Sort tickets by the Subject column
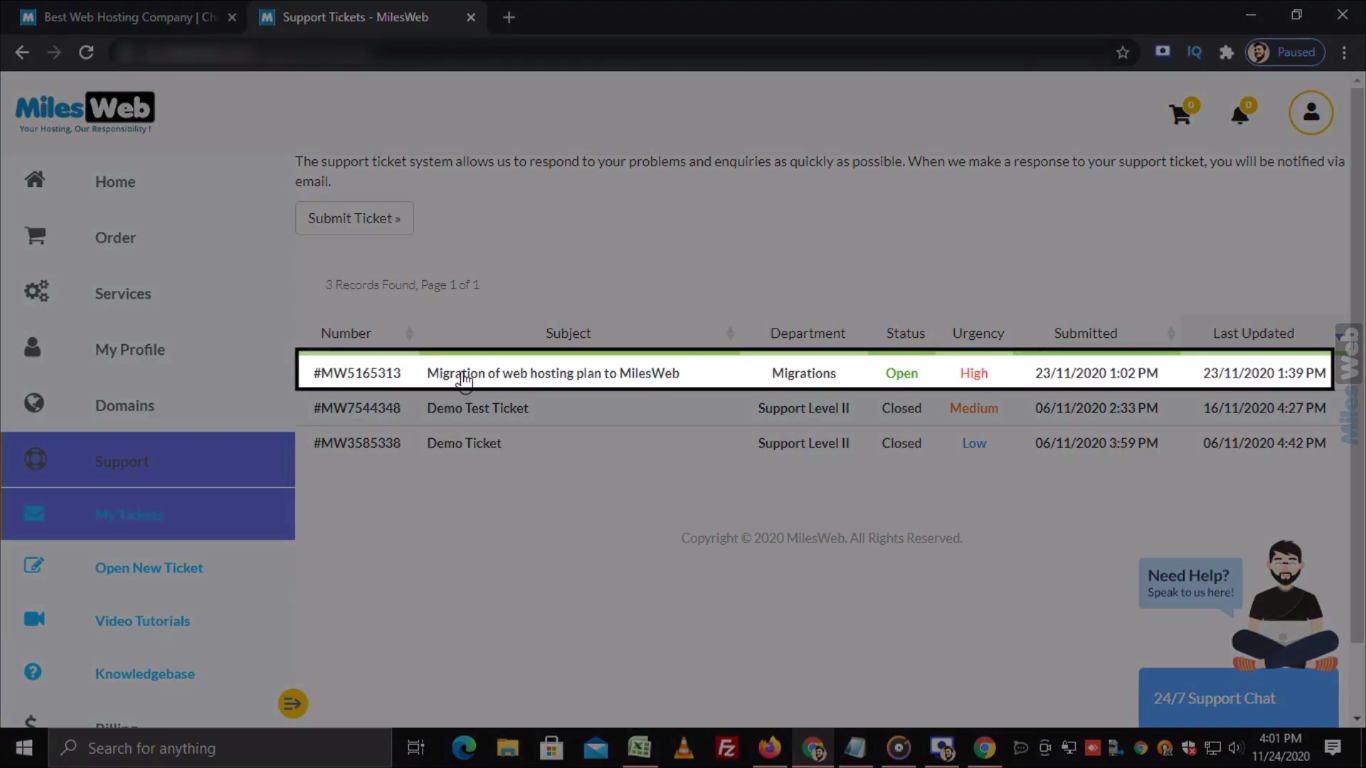 [568, 333]
